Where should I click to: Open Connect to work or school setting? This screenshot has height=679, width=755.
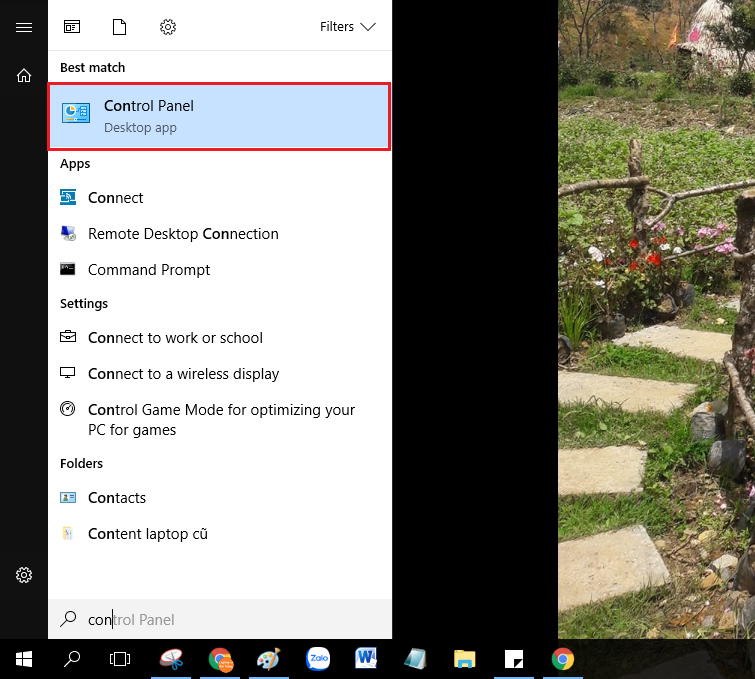(175, 338)
